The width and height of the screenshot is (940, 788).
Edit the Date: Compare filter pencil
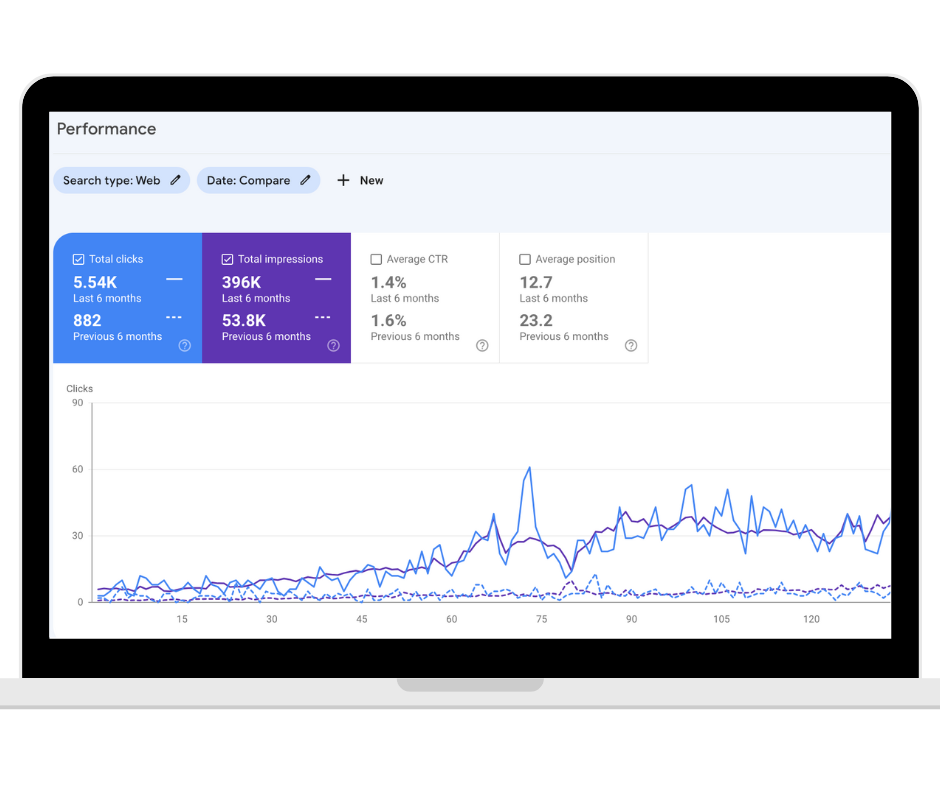pyautogui.click(x=305, y=180)
